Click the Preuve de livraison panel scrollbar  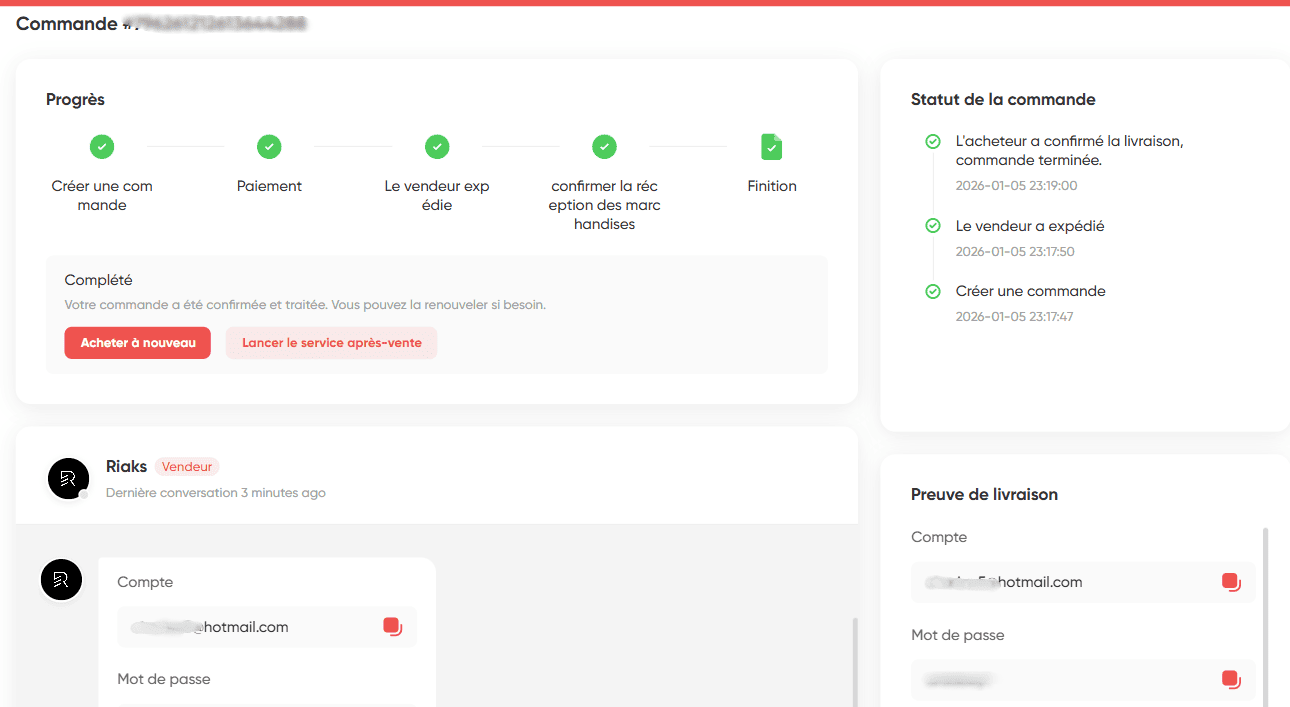click(x=1266, y=617)
